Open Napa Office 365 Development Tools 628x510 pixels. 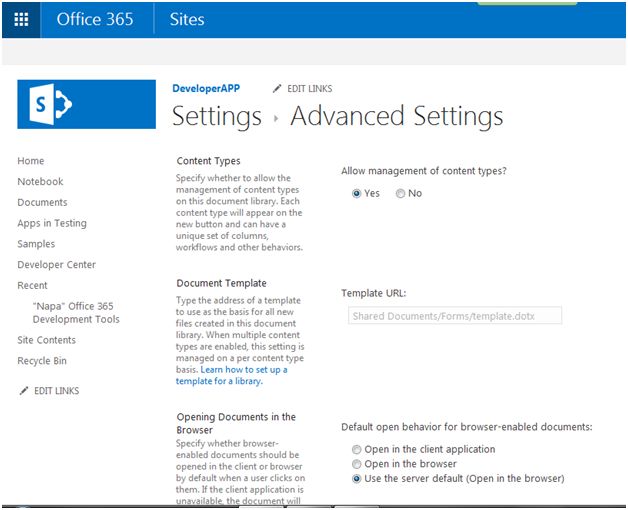click(x=75, y=313)
